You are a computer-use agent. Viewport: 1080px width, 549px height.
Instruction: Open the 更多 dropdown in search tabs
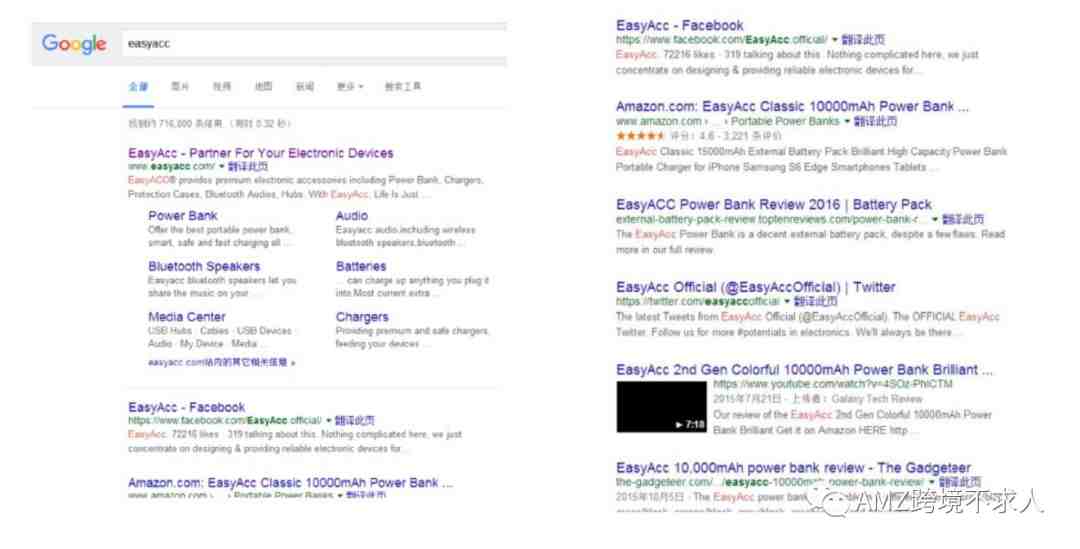350,87
